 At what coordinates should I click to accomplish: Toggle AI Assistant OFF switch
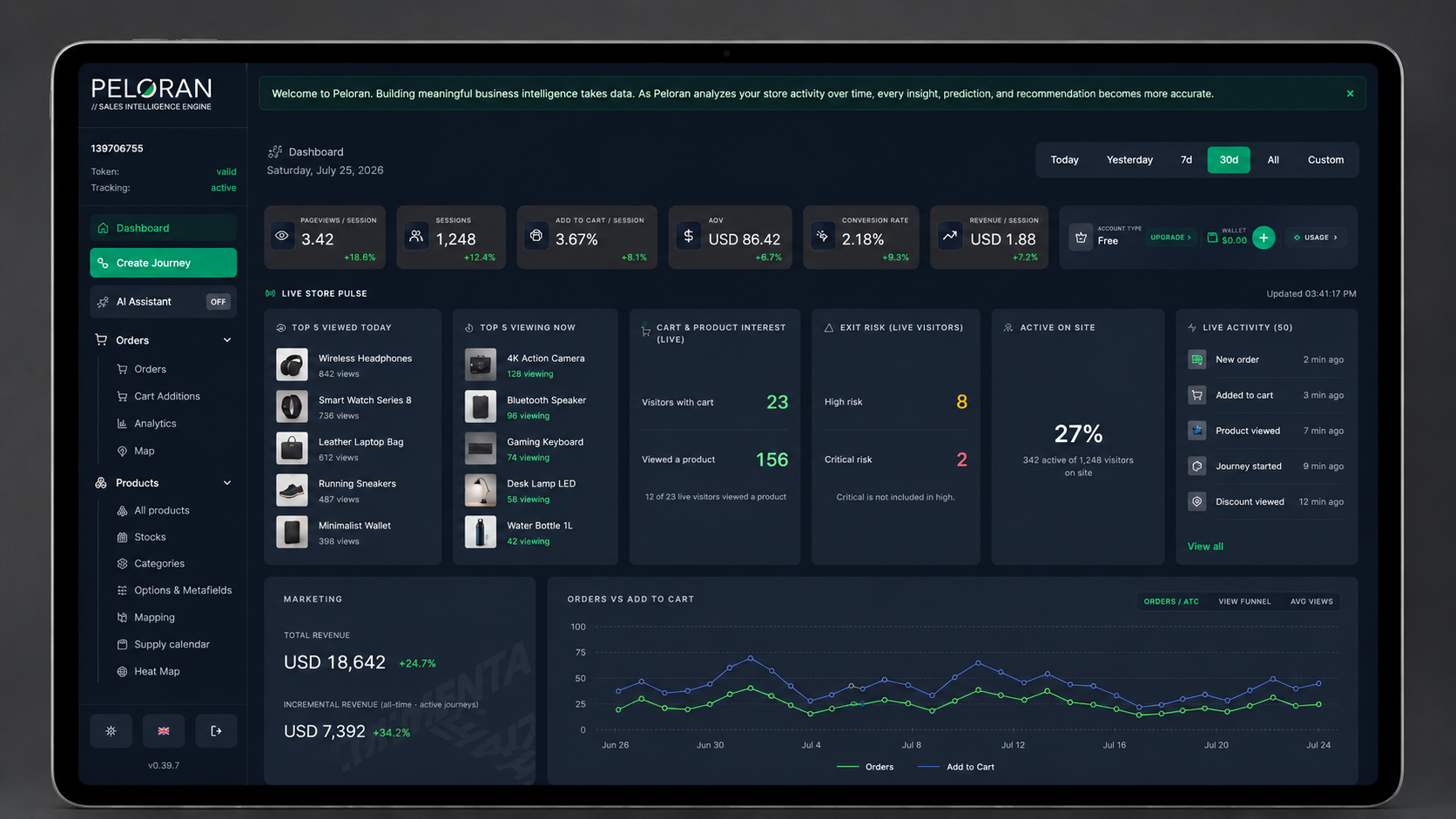point(218,302)
